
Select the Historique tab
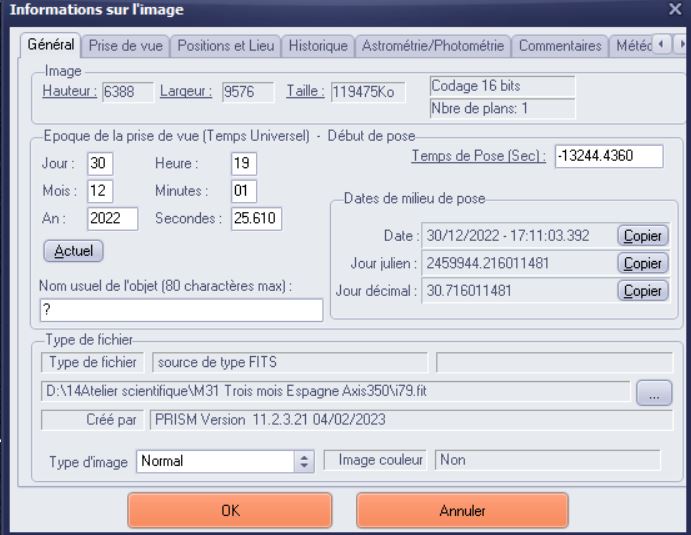(318, 46)
